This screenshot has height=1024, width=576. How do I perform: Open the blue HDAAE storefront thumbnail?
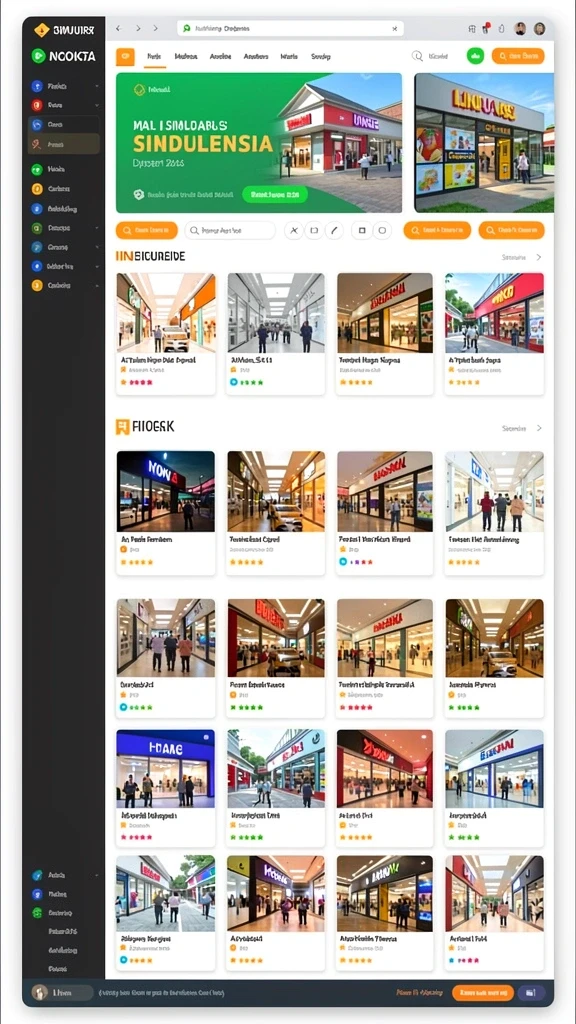(165, 769)
